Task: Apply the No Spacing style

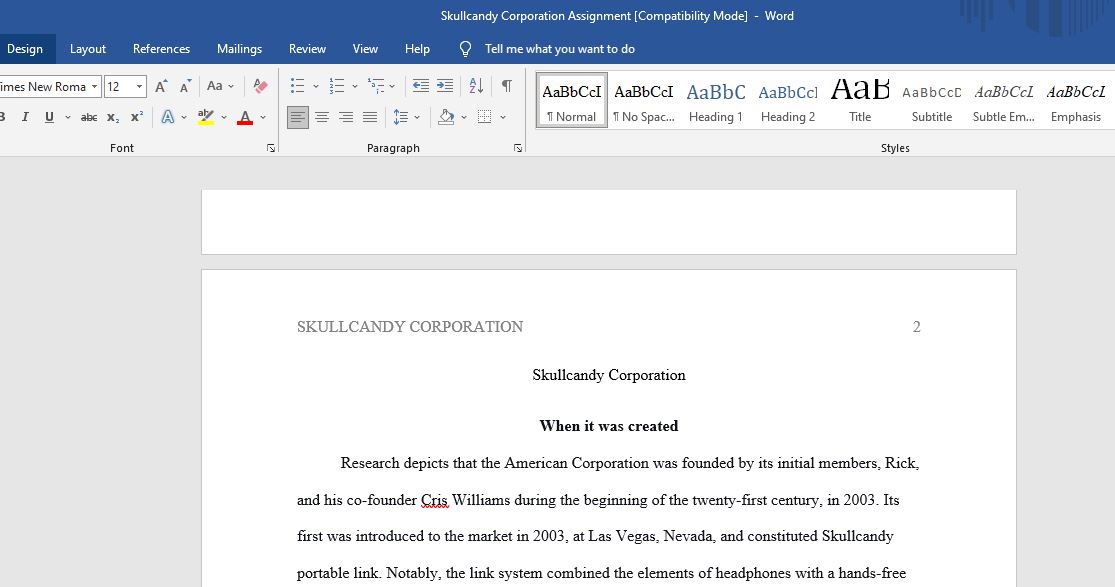Action: [644, 100]
